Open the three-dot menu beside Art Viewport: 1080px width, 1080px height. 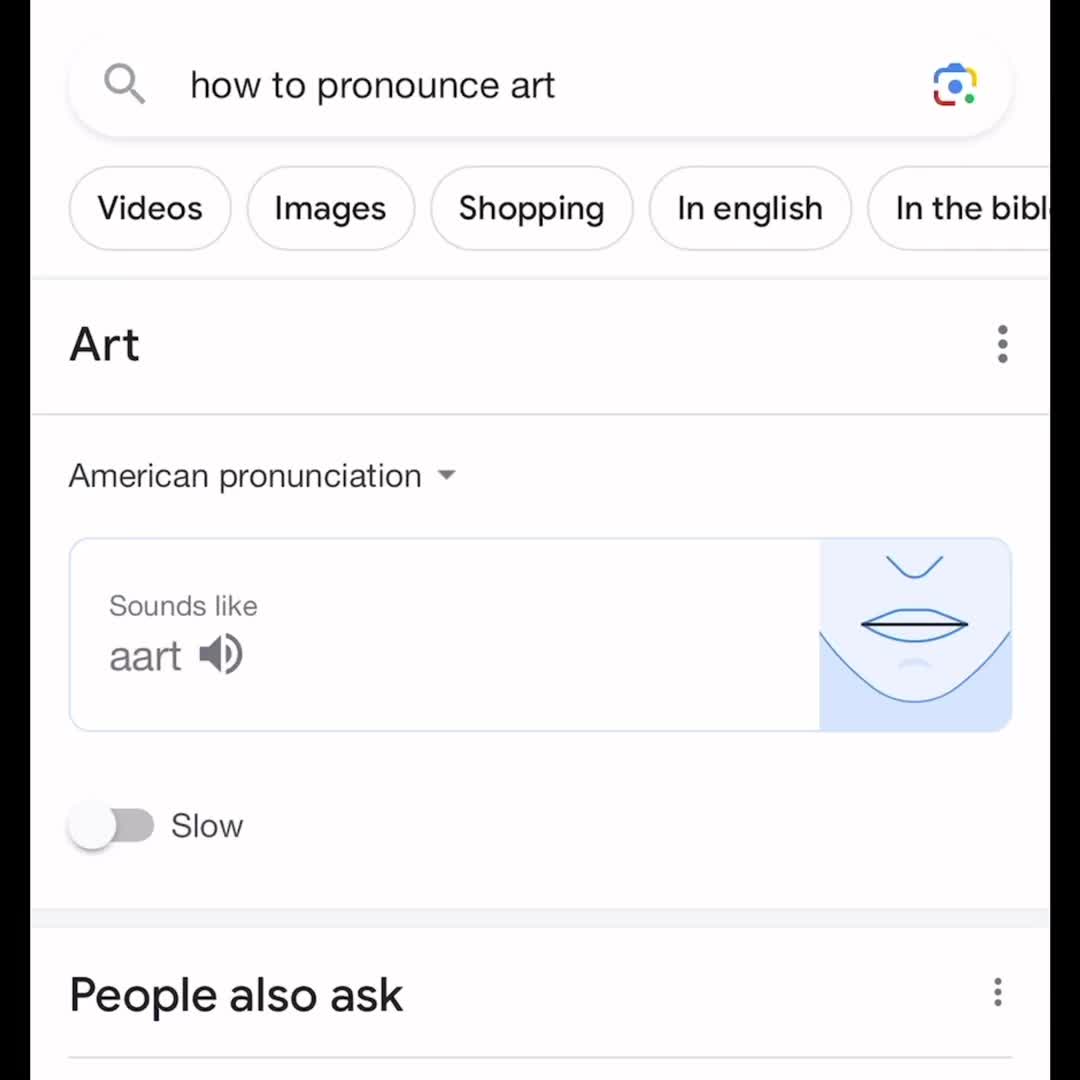point(1002,344)
